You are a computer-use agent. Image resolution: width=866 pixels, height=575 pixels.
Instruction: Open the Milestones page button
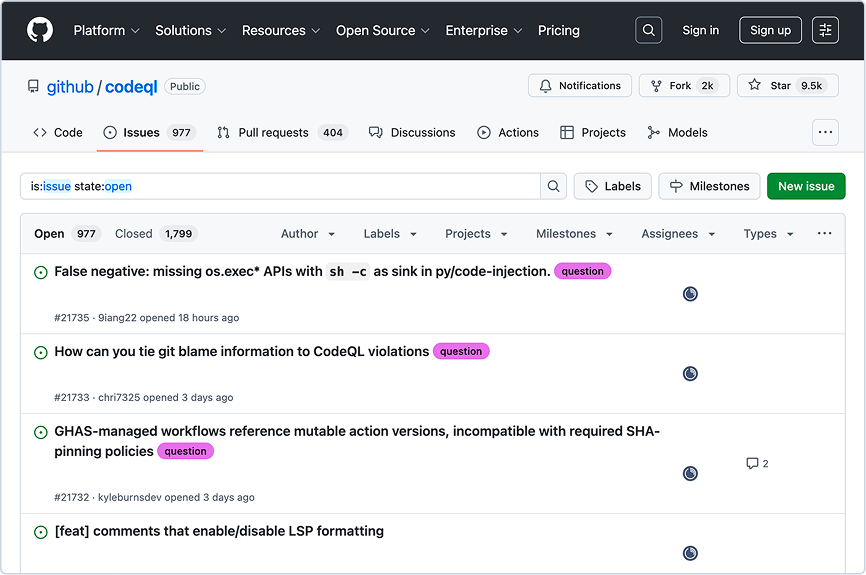click(709, 186)
